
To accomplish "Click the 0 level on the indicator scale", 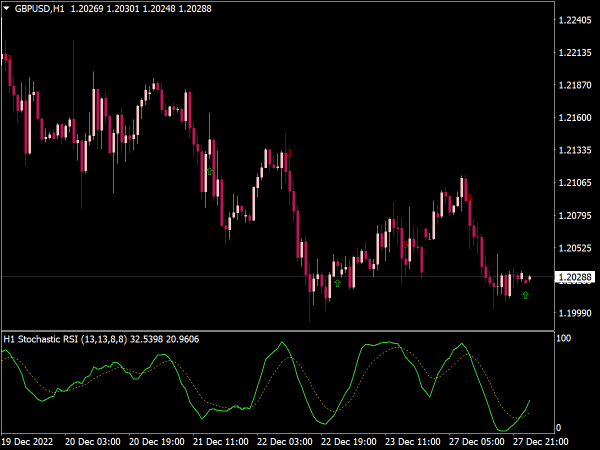I will click(559, 428).
